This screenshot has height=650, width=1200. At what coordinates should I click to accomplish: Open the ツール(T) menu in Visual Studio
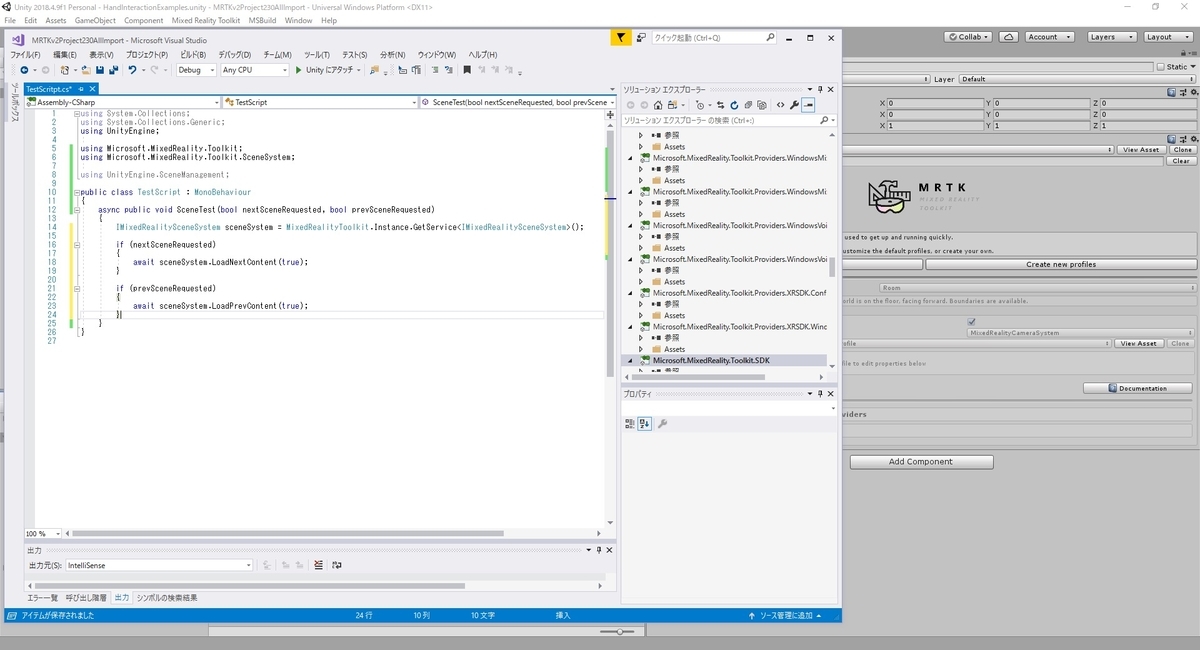[317, 55]
